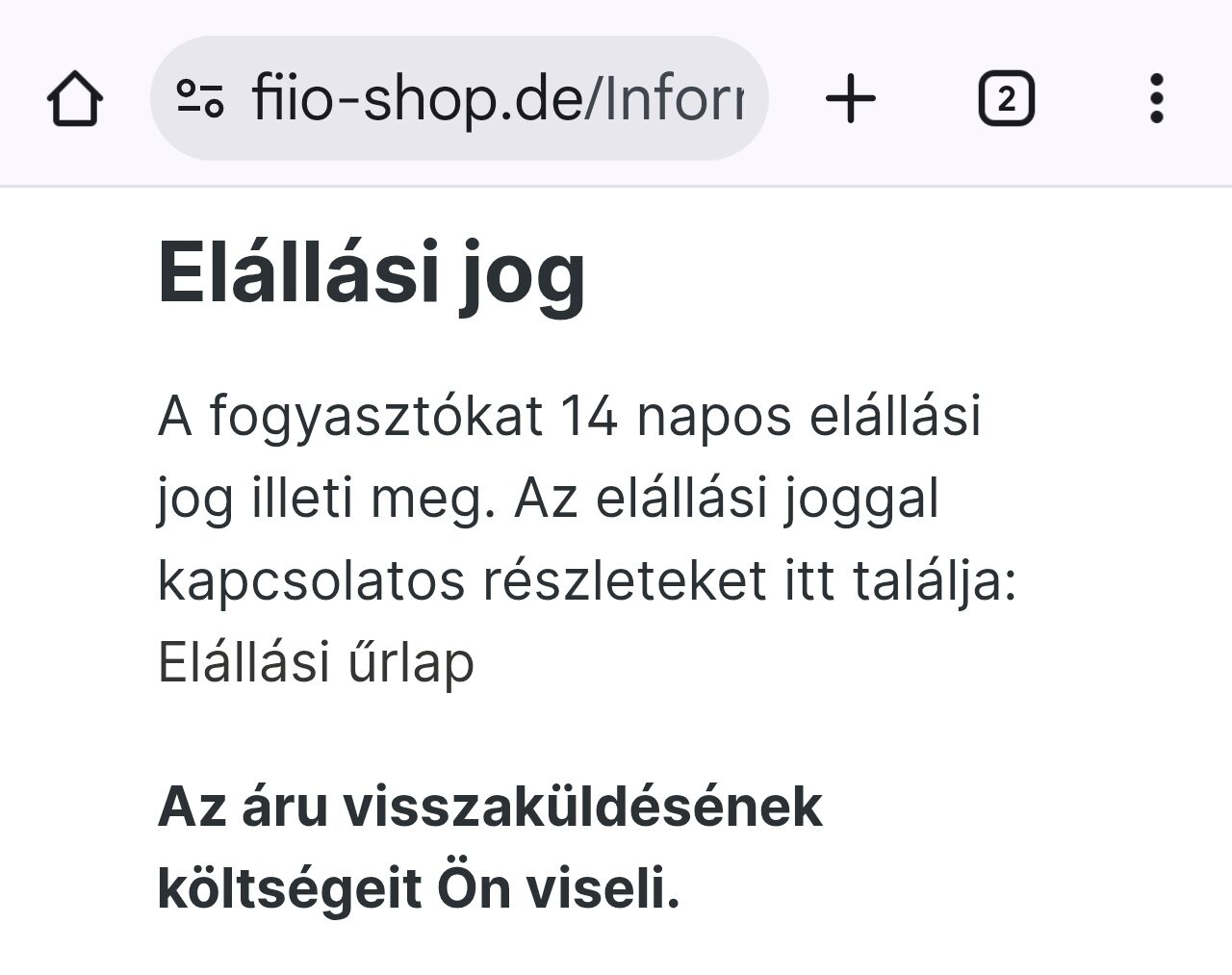Screen dimensions: 1232x975
Task: Click the word napos in first line
Action: [713, 417]
